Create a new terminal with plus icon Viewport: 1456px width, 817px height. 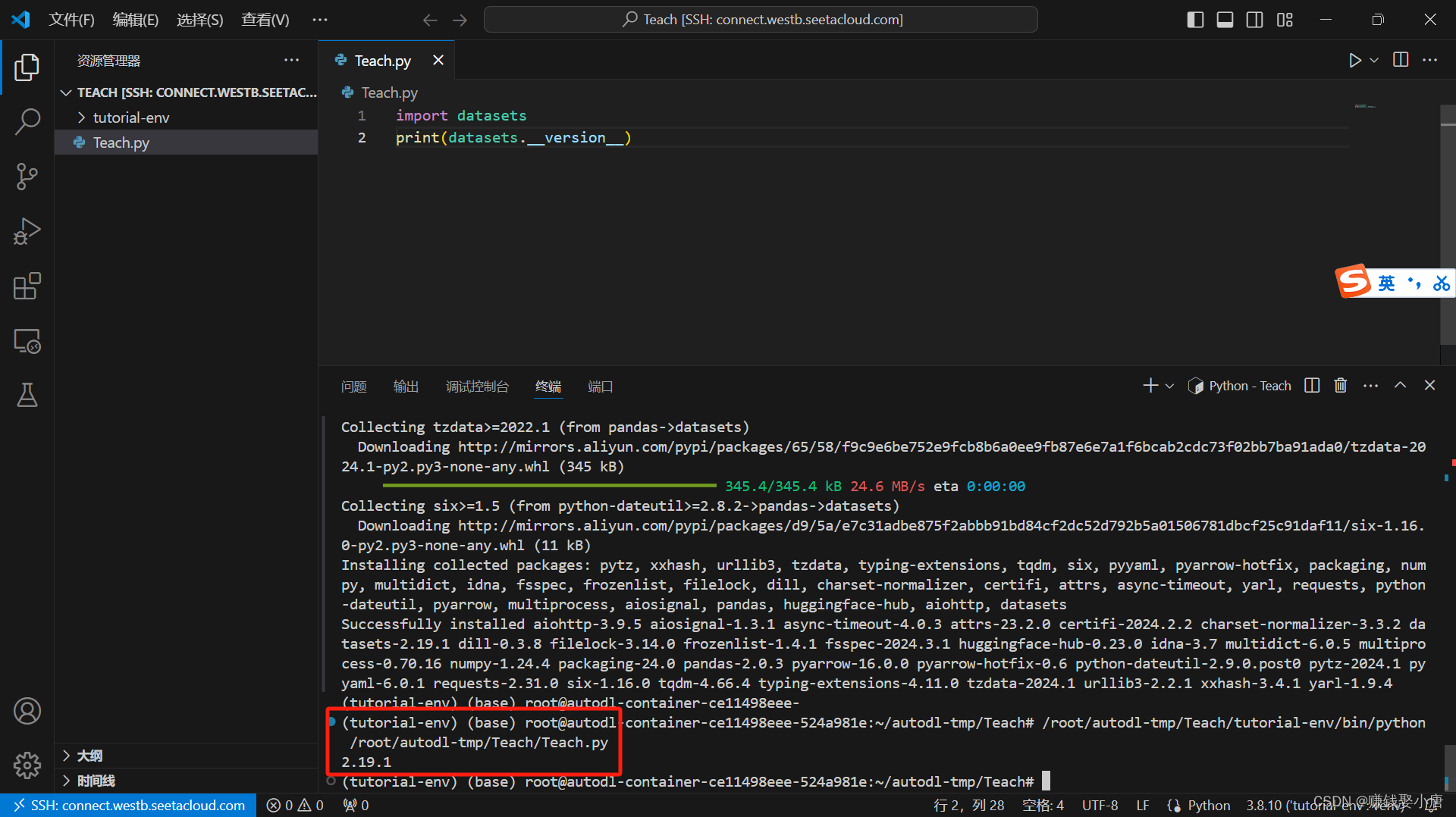[x=1150, y=386]
